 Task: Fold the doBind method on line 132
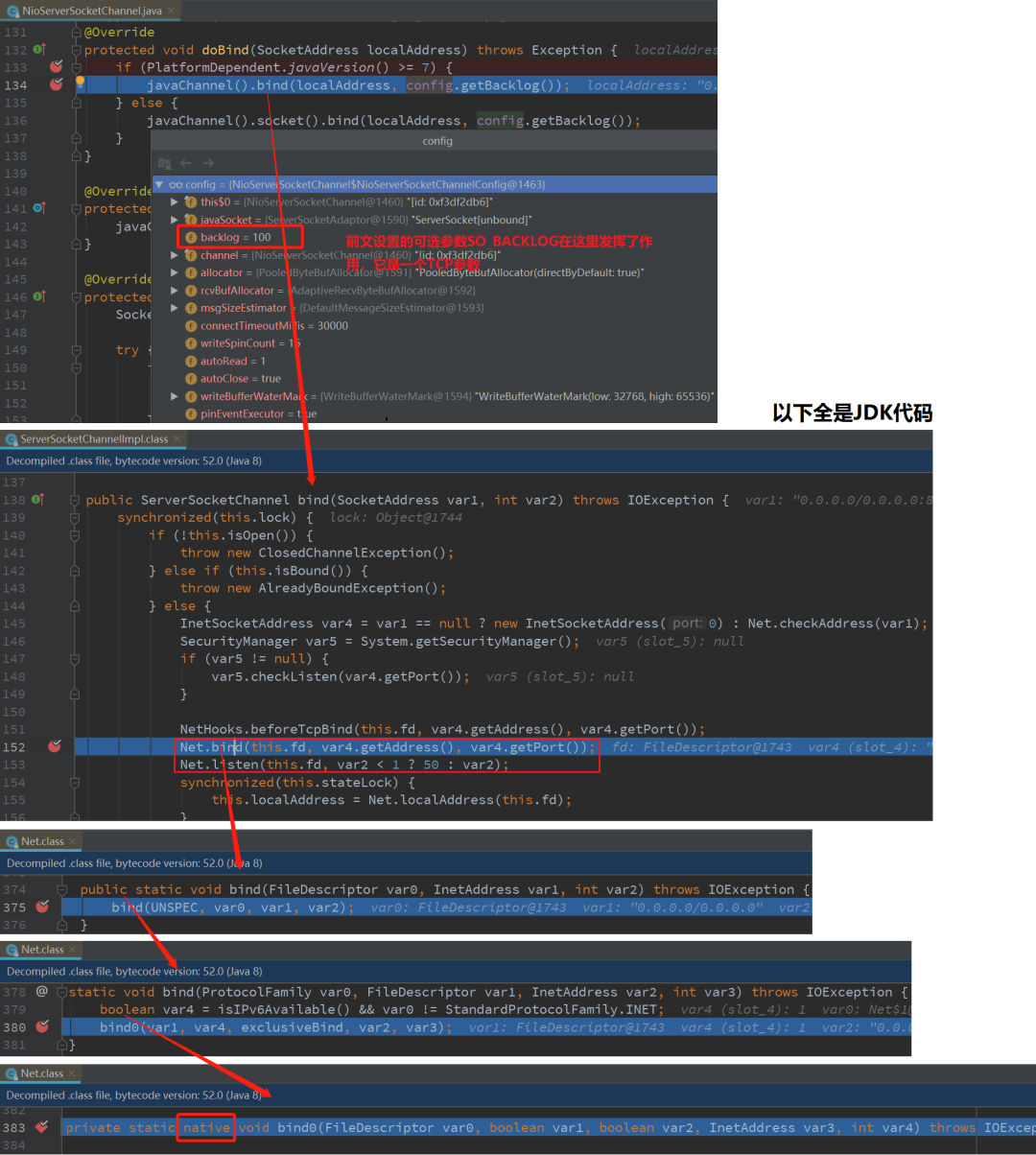(76, 50)
